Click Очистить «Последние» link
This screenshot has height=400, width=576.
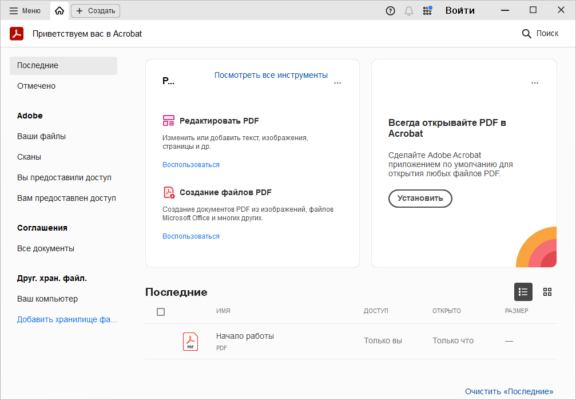[509, 391]
